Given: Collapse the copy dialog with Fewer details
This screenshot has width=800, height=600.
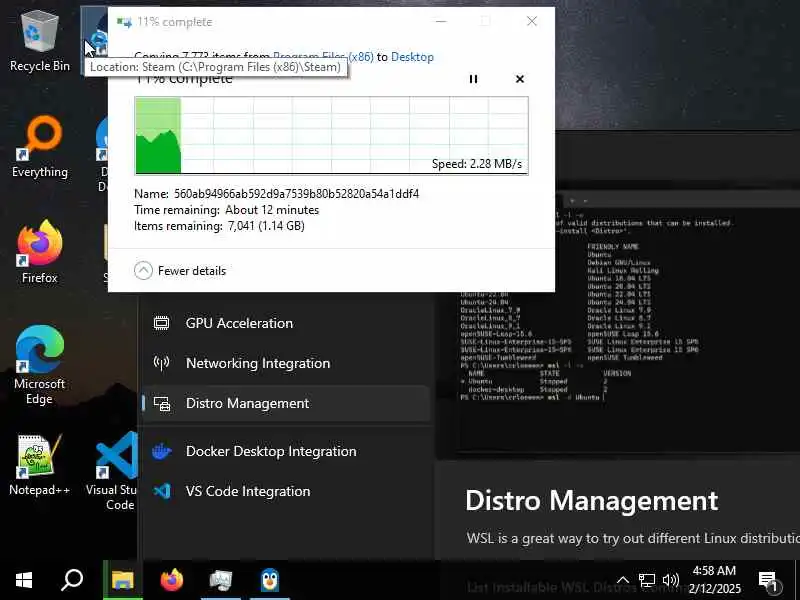Looking at the screenshot, I should click(180, 270).
